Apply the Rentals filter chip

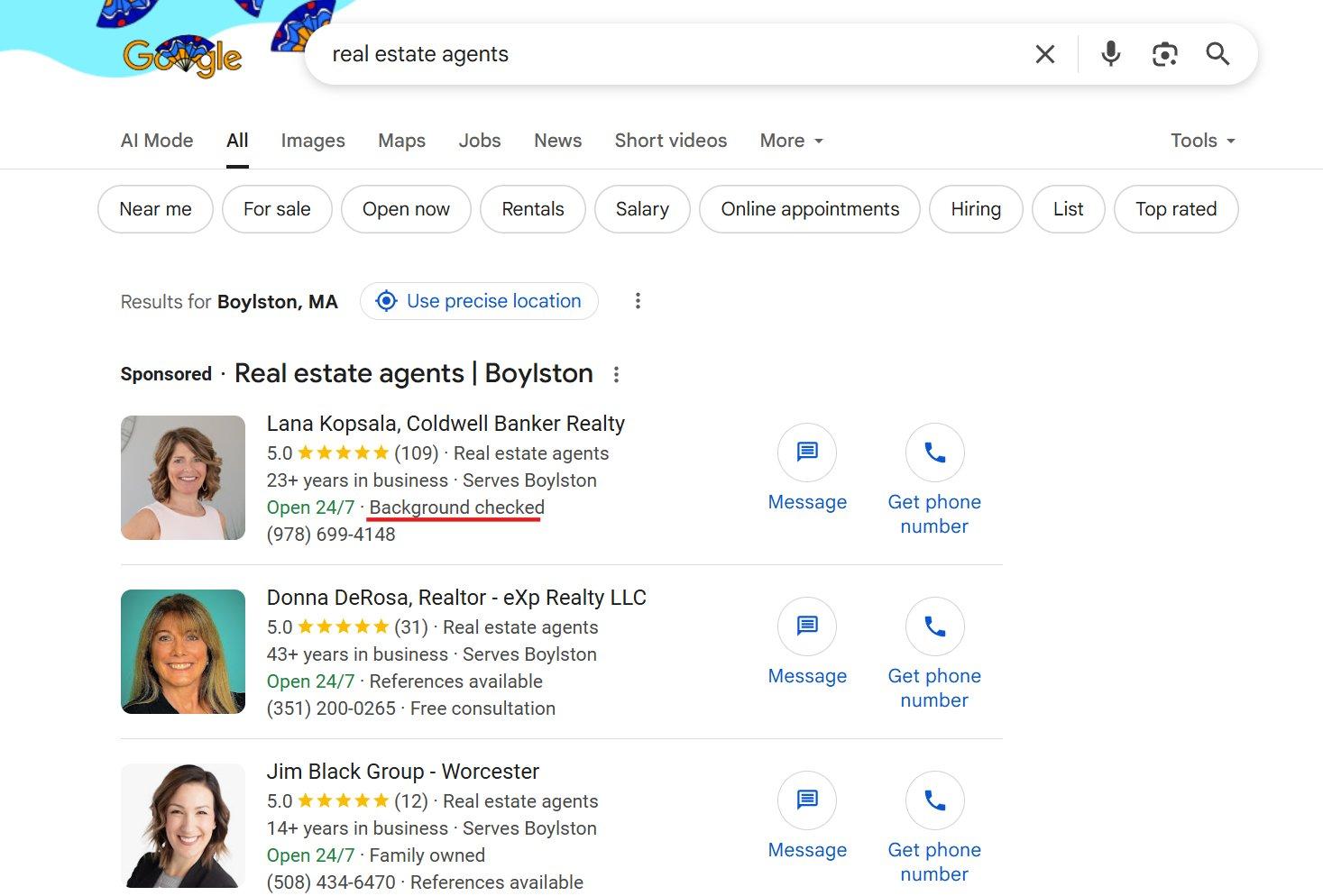click(533, 209)
